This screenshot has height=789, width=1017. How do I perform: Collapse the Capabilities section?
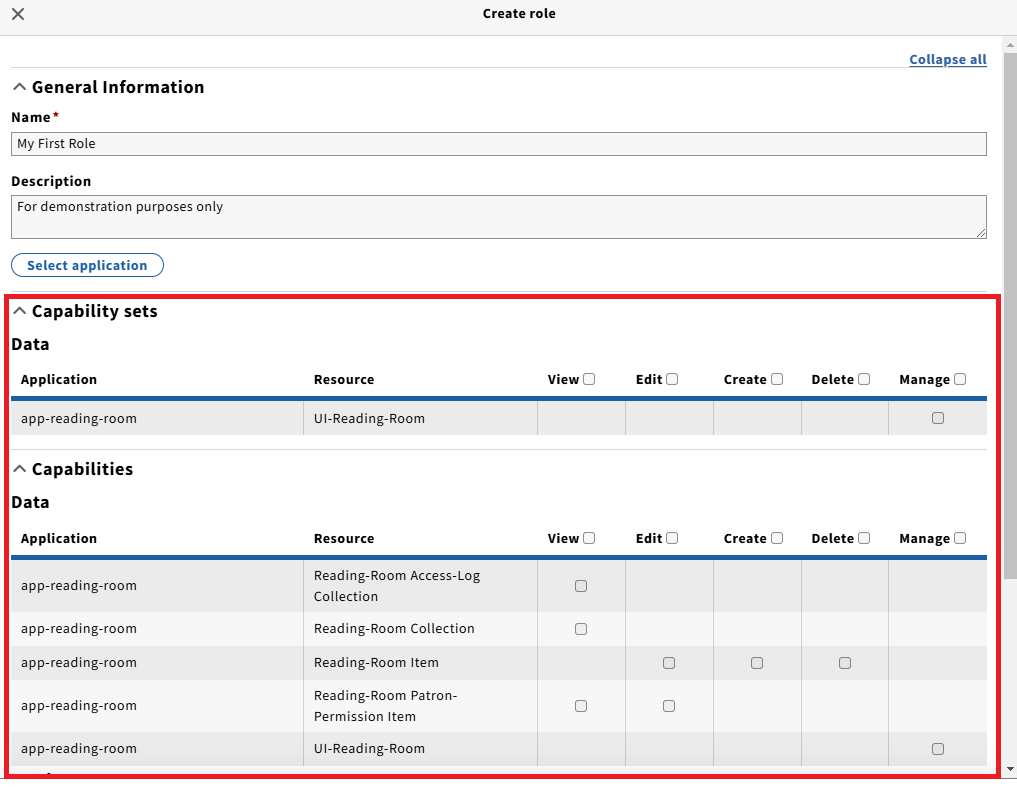(19, 469)
